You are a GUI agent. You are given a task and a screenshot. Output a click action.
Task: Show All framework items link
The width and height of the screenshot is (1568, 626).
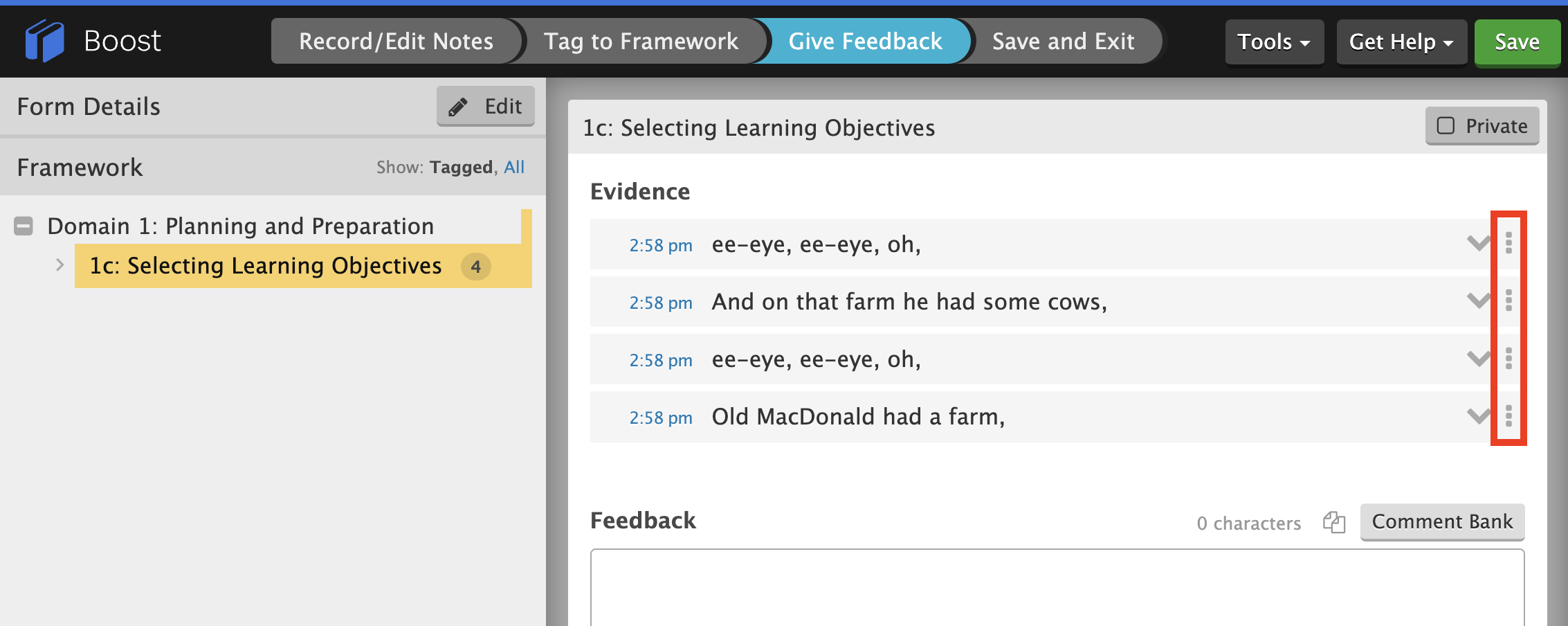pos(514,167)
